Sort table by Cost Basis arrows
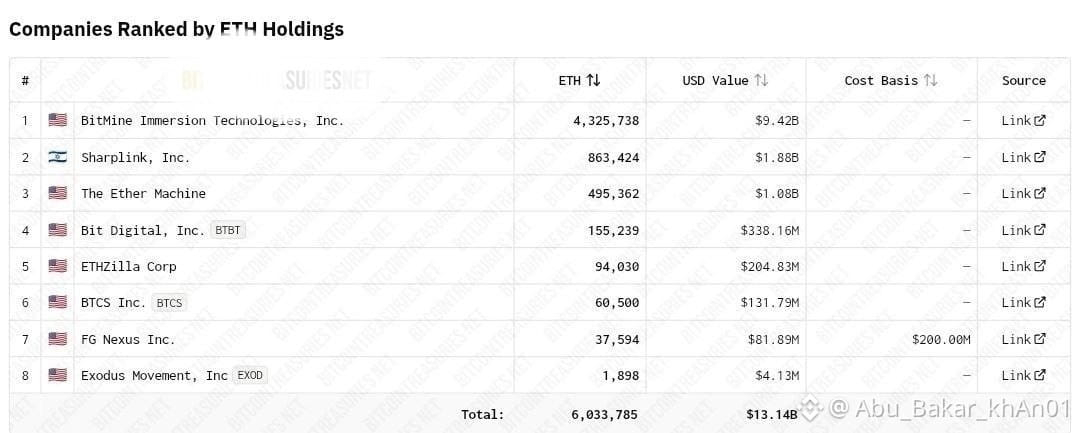Viewport: 1080px width, 433px height. 931,81
